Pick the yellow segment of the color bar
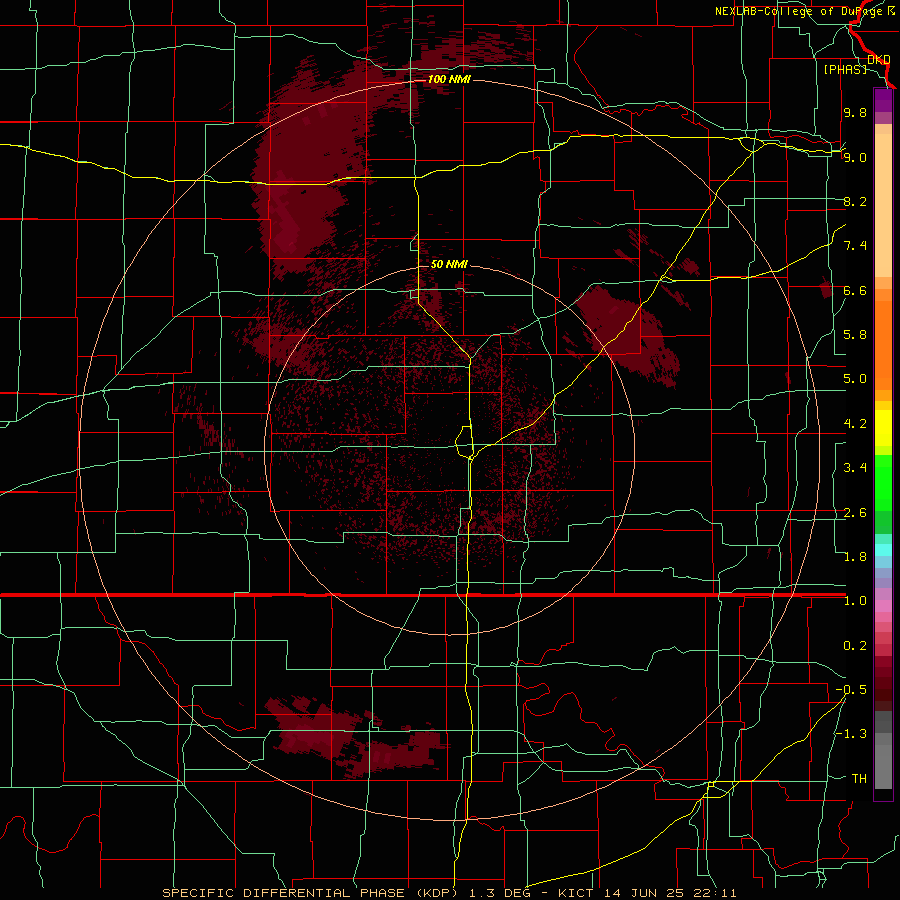This screenshot has width=900, height=900. coord(883,428)
